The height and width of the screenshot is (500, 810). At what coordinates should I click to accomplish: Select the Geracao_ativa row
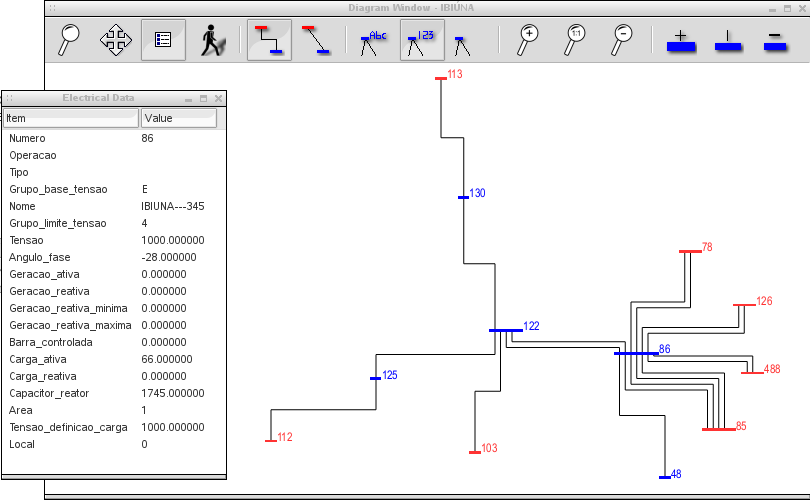click(114, 274)
